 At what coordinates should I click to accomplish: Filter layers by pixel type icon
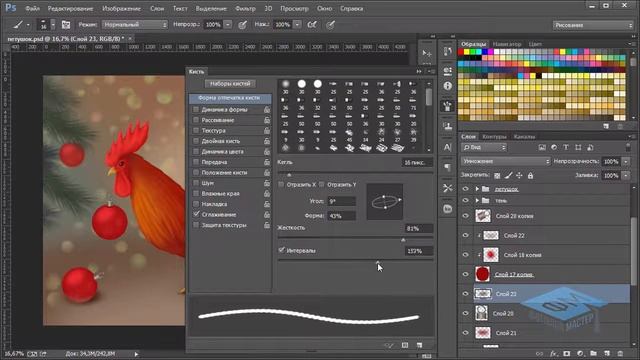(x=542, y=147)
